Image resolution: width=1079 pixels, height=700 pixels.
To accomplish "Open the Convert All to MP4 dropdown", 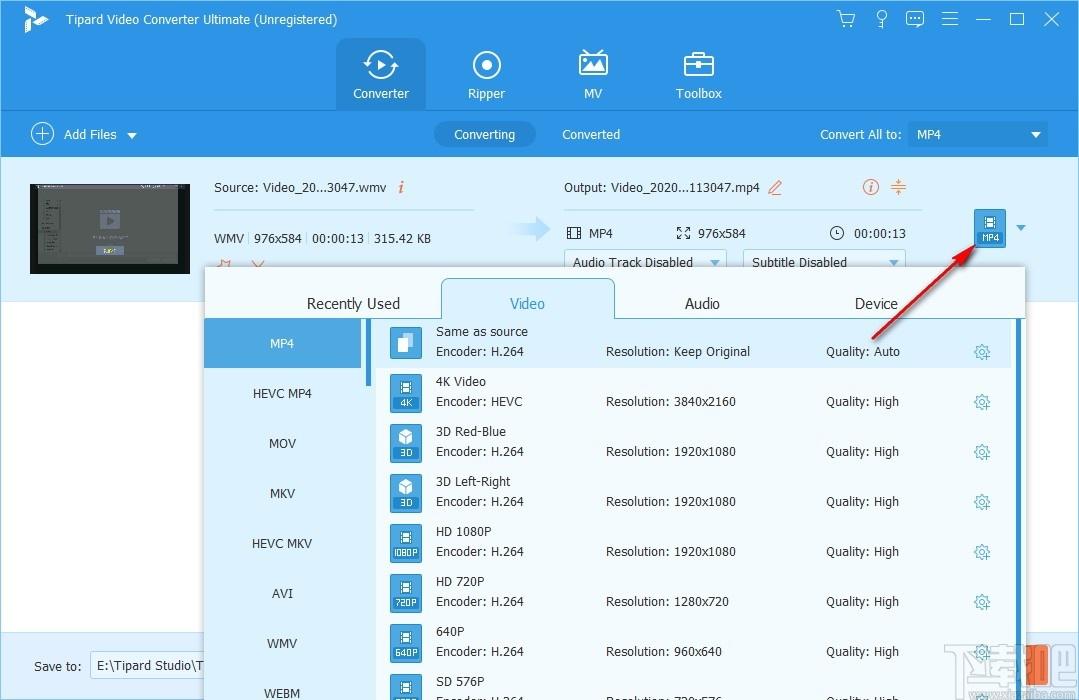I will pyautogui.click(x=978, y=134).
